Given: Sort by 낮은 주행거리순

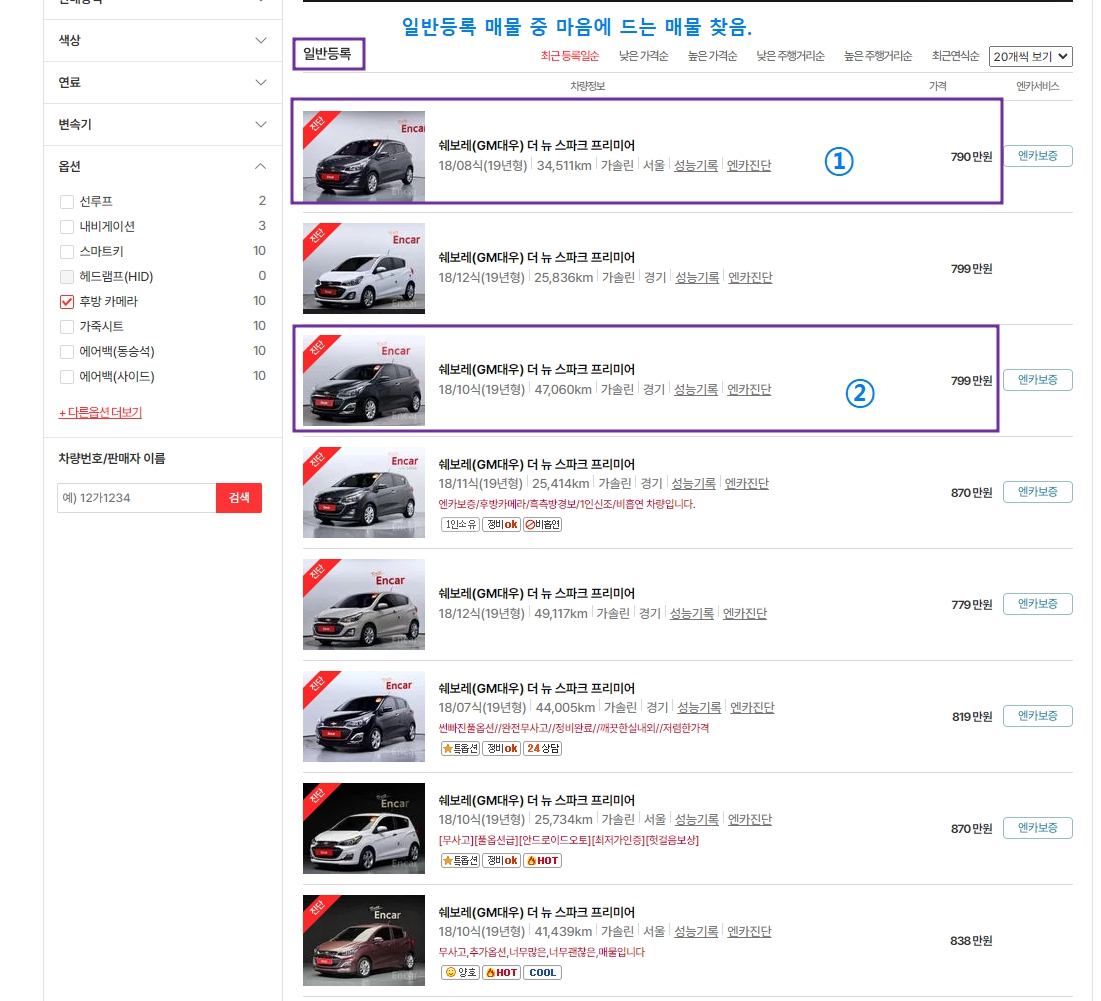Looking at the screenshot, I should [x=790, y=56].
